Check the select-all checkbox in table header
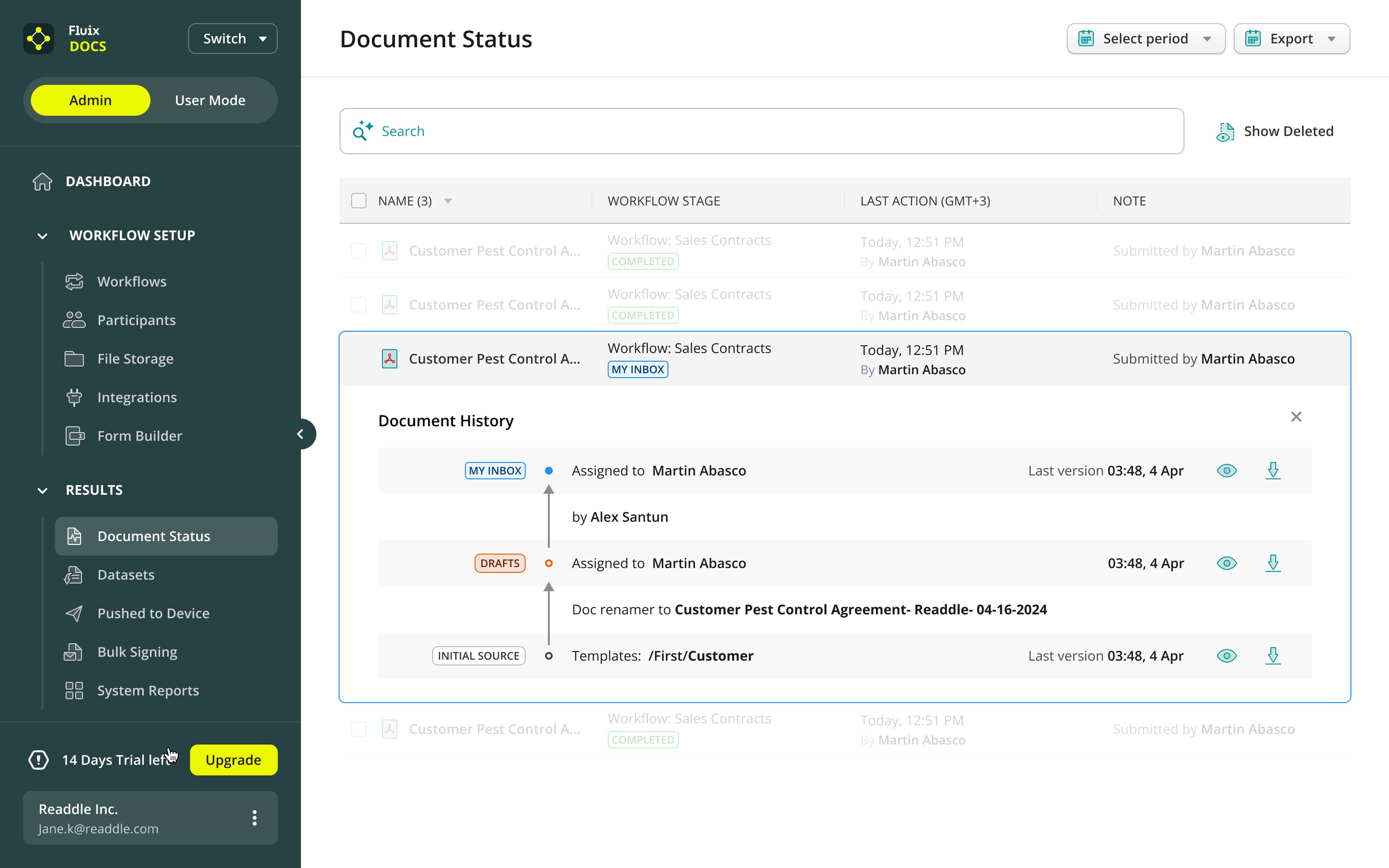Screen dimensions: 1389x868 pyautogui.click(x=359, y=200)
